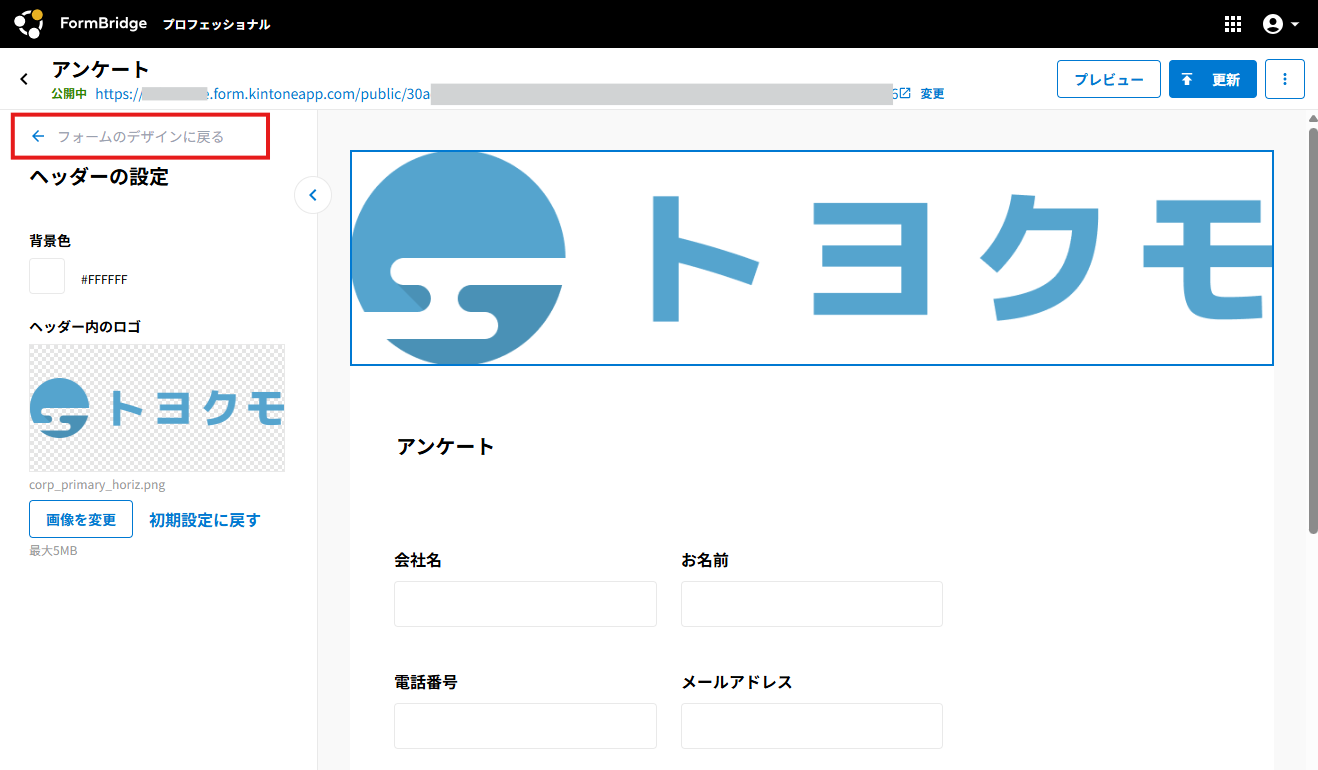
Task: Click the 会社名 input field
Action: coord(525,604)
